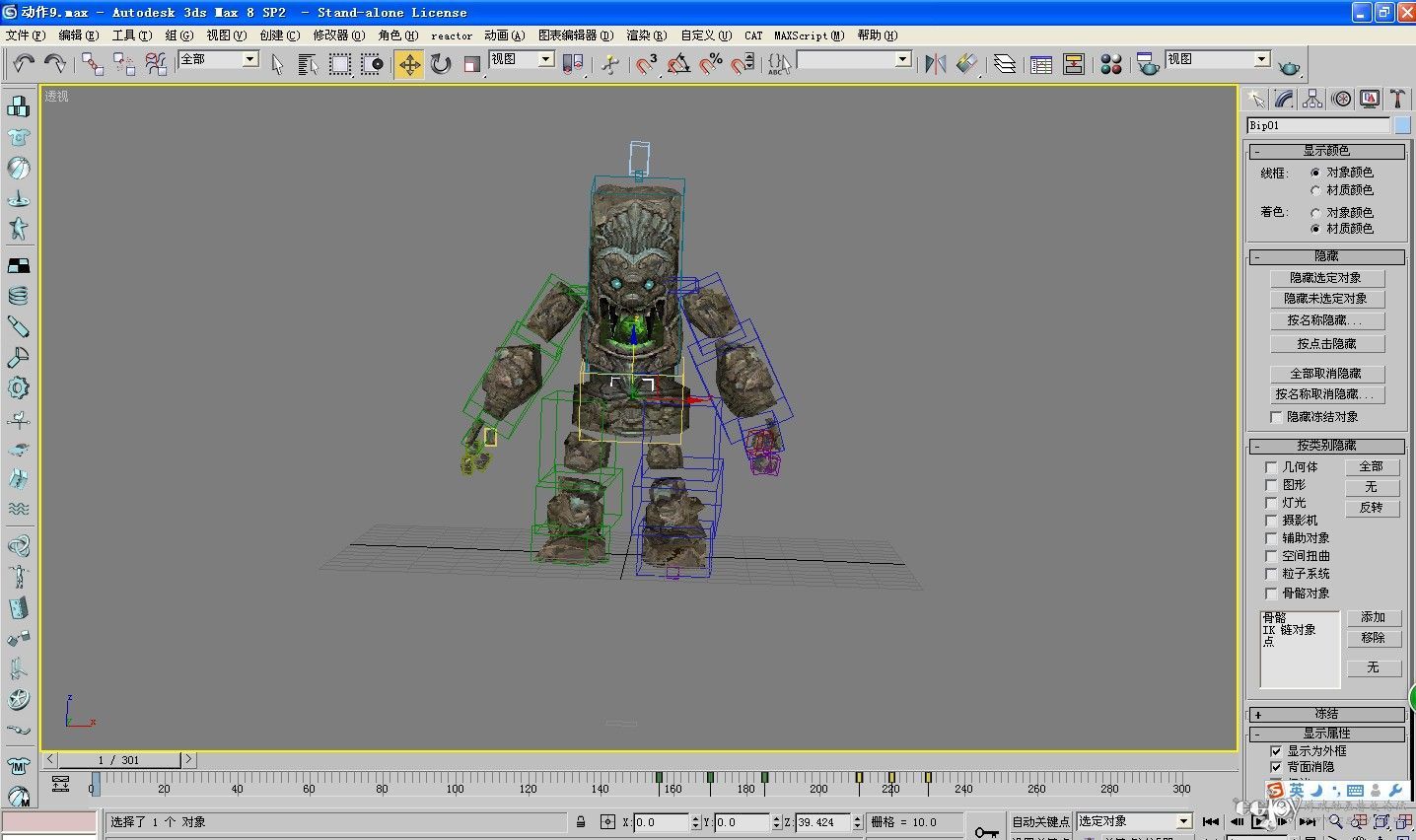Uncheck the 背面消隐 checkbox
The image size is (1416, 840).
[1277, 767]
